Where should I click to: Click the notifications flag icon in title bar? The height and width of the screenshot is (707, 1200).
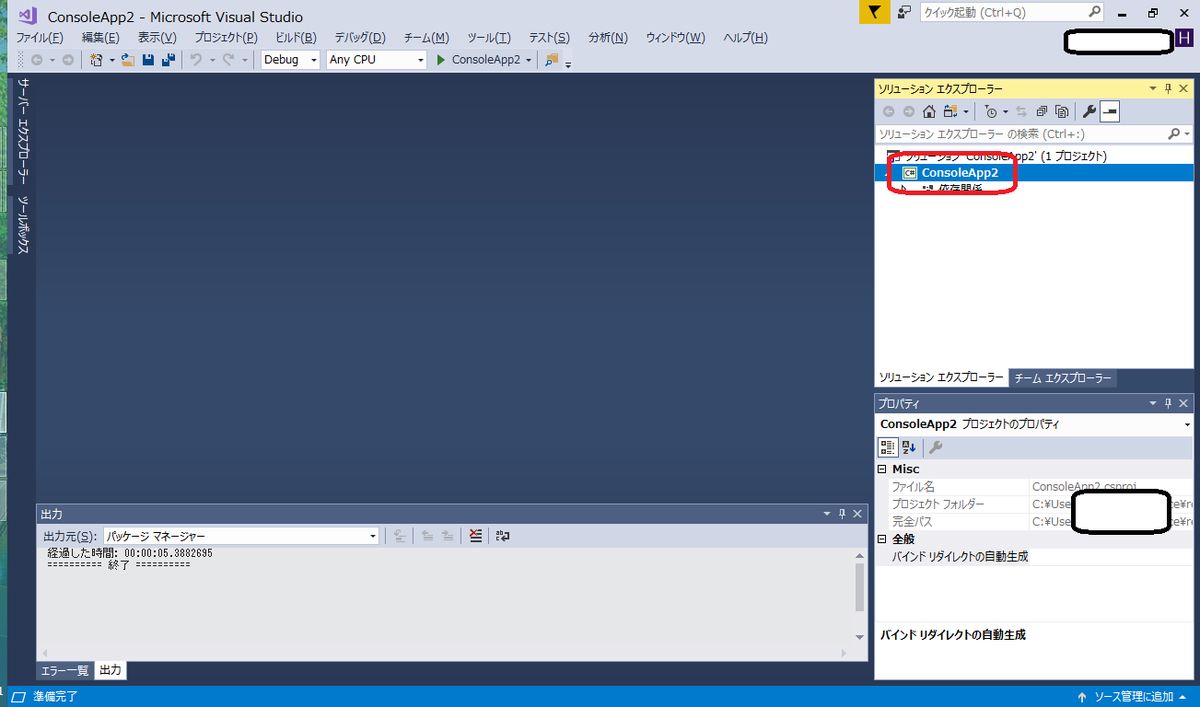click(875, 13)
